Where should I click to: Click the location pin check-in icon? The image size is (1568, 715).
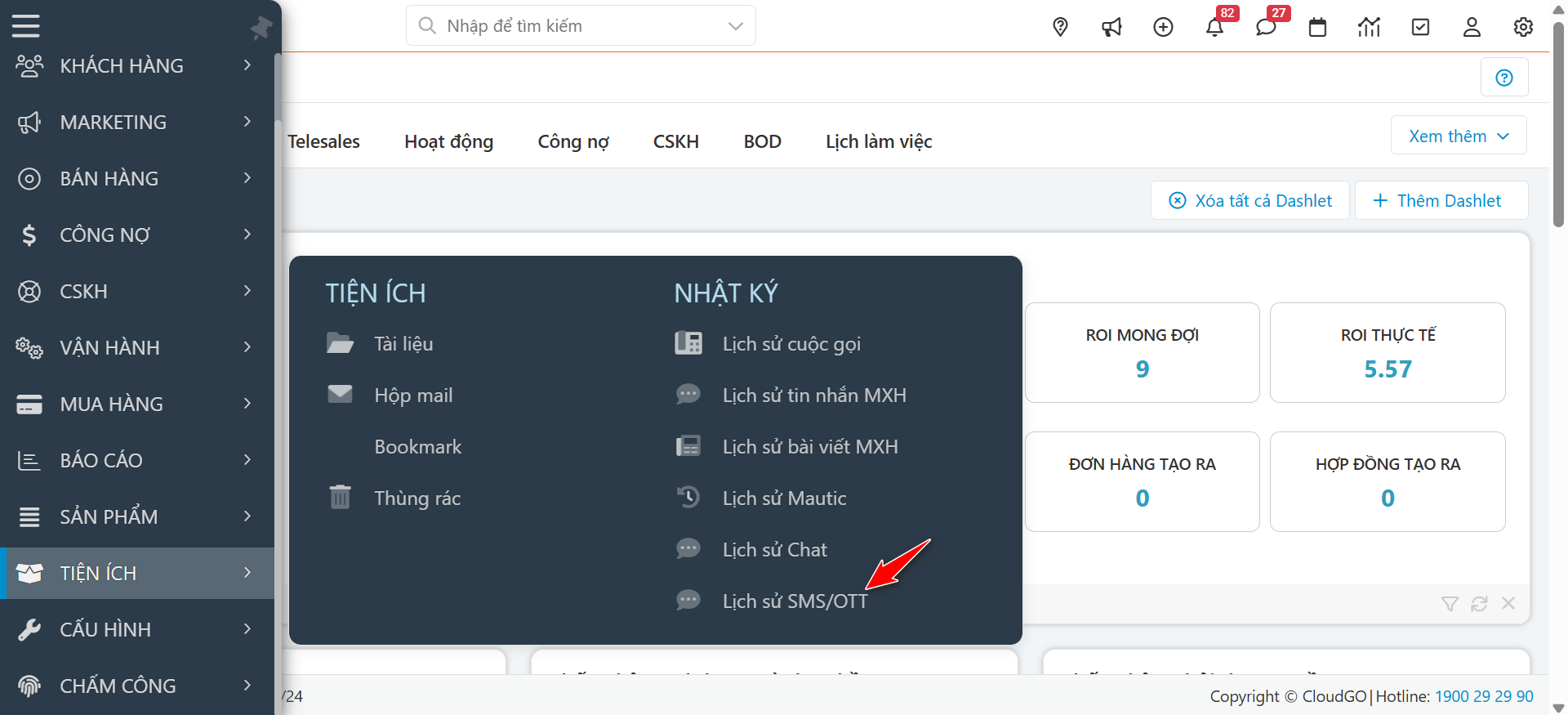point(1060,27)
